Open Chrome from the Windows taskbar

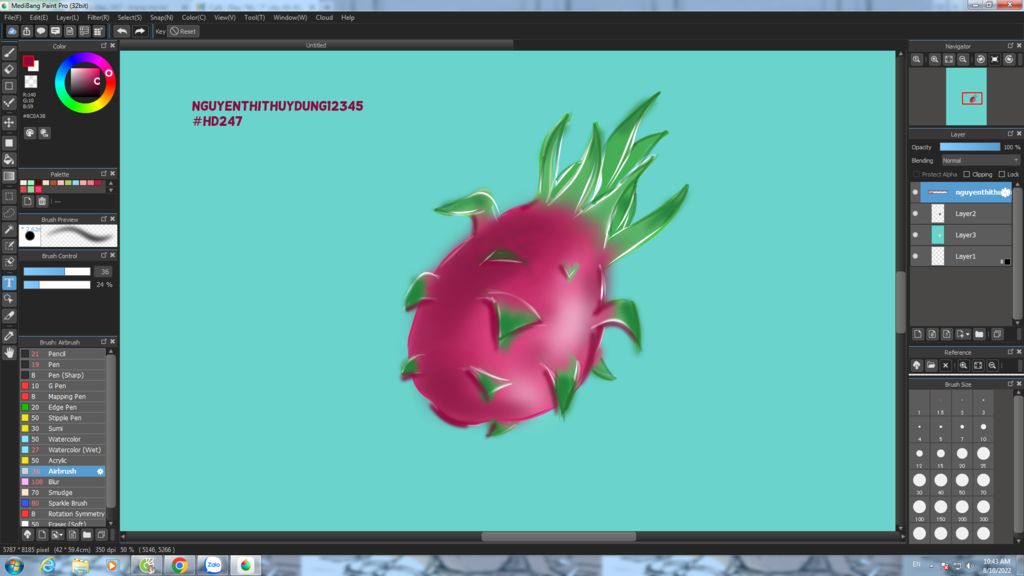click(179, 565)
